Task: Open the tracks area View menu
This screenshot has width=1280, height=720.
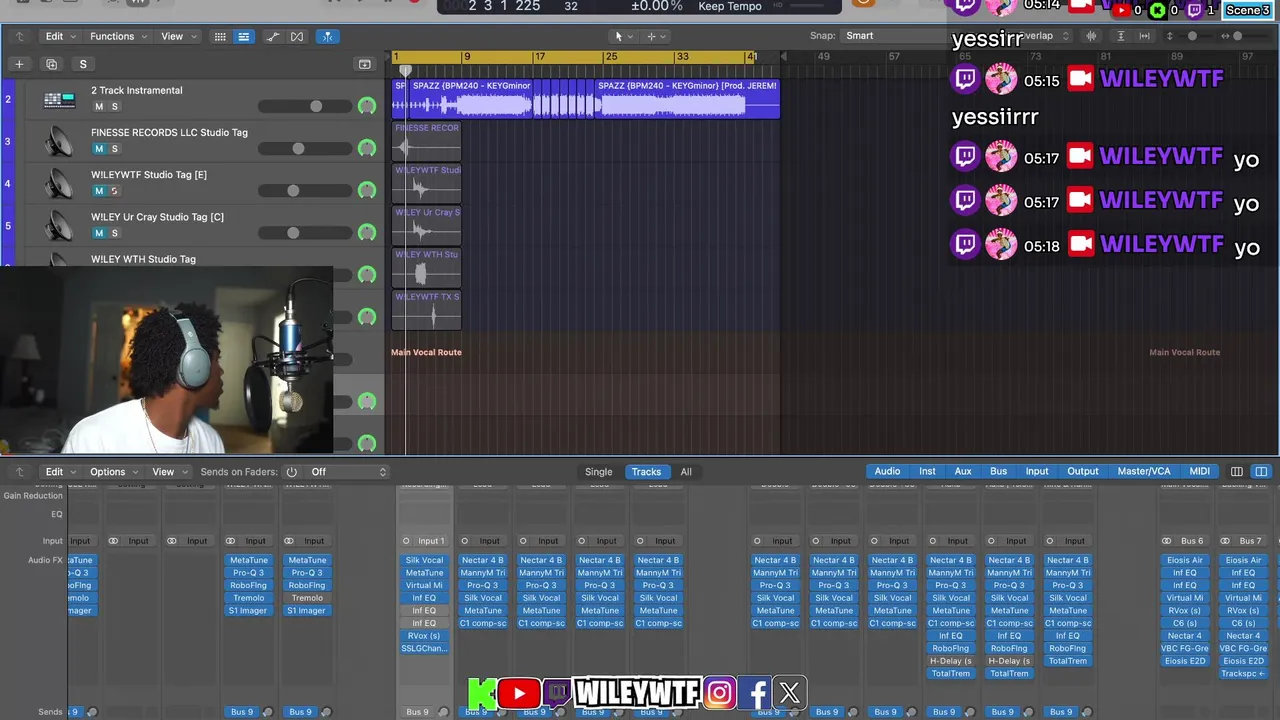Action: [179, 37]
